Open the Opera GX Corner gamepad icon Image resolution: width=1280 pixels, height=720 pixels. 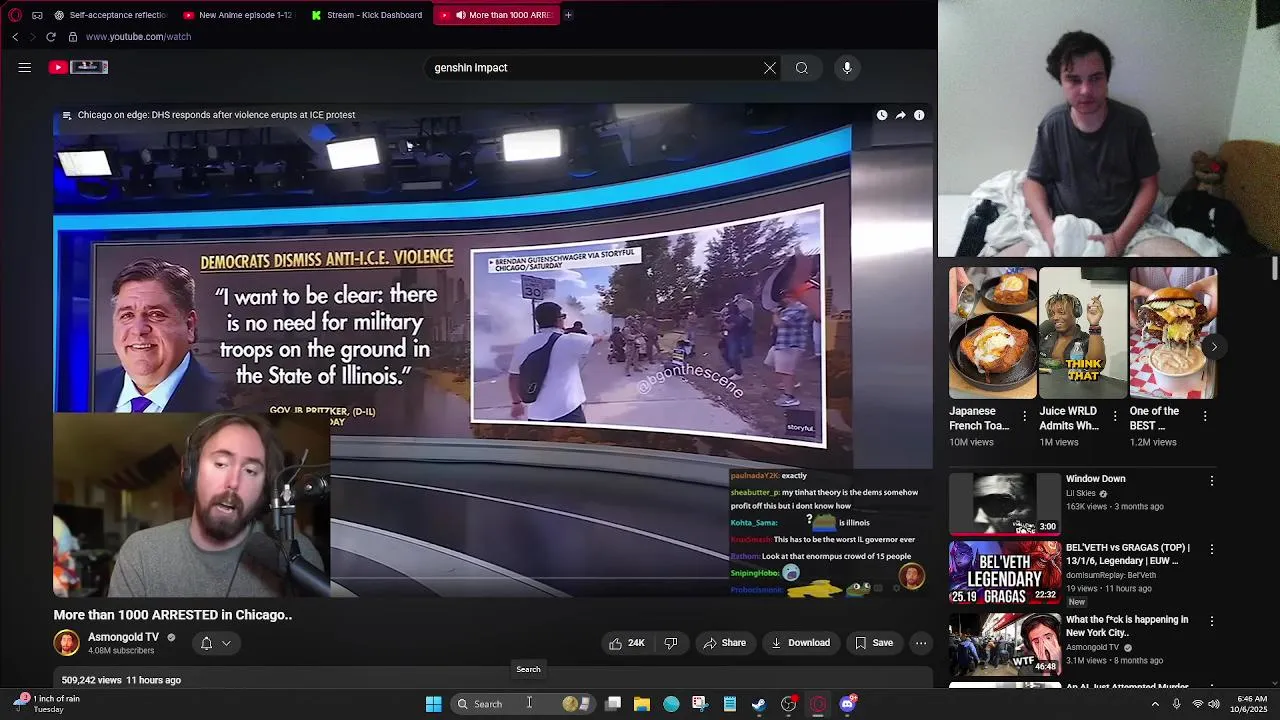37,15
